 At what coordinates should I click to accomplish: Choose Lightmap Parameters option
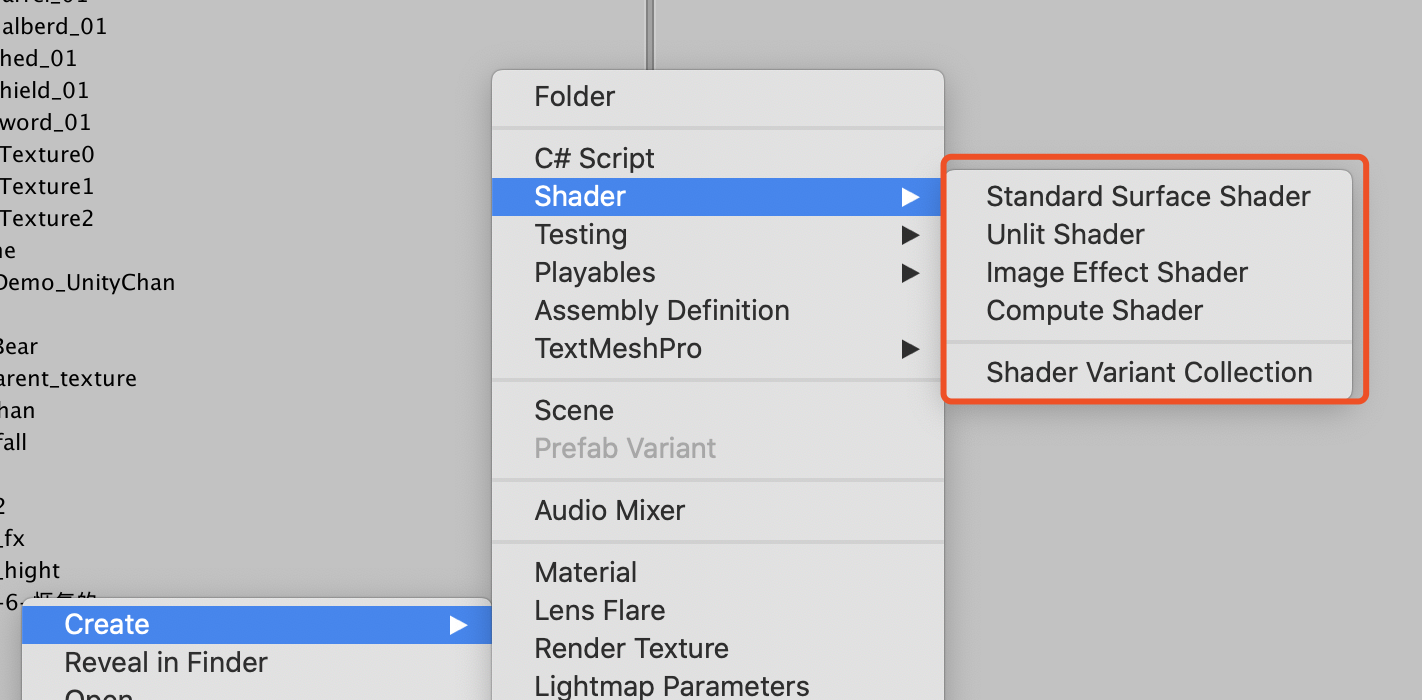click(671, 686)
